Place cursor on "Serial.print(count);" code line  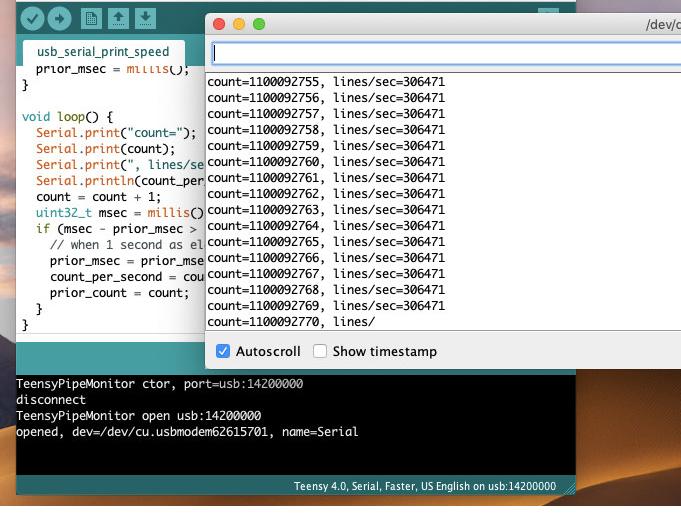(x=91, y=148)
